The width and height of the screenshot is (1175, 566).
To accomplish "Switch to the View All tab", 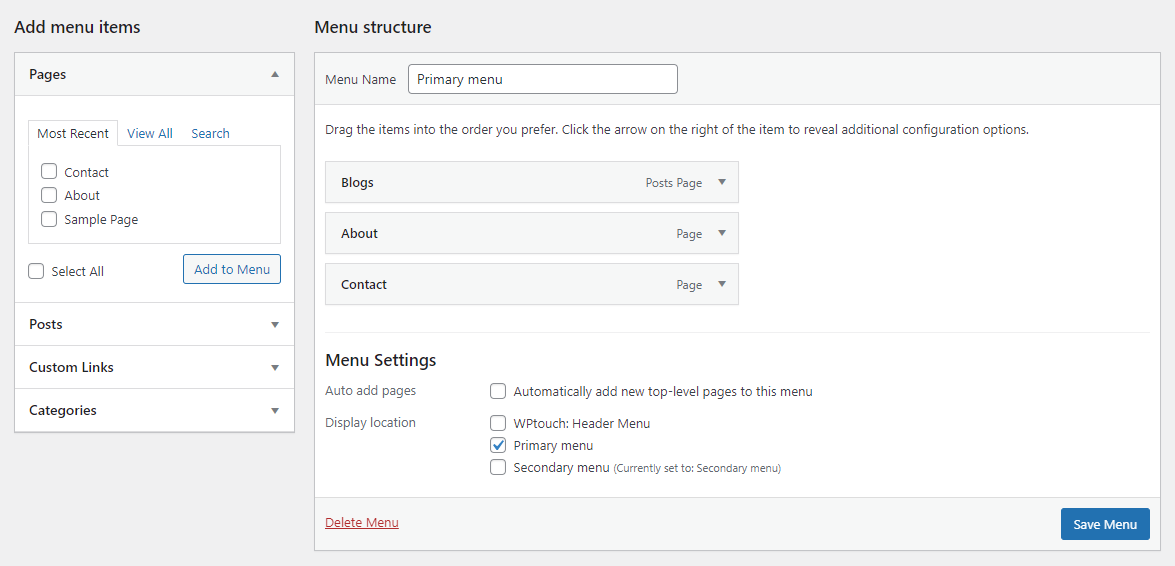I will [150, 133].
